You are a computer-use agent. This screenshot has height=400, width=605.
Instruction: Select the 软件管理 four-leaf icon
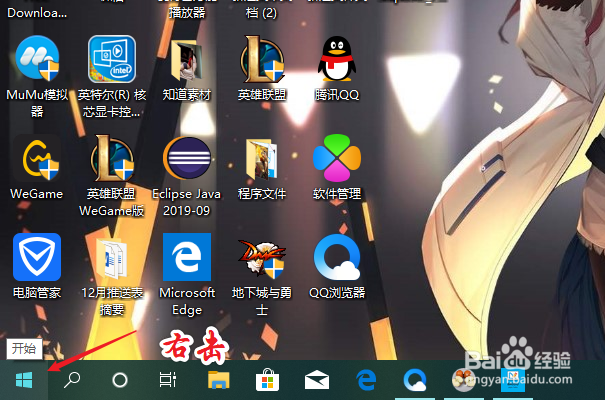click(x=337, y=158)
